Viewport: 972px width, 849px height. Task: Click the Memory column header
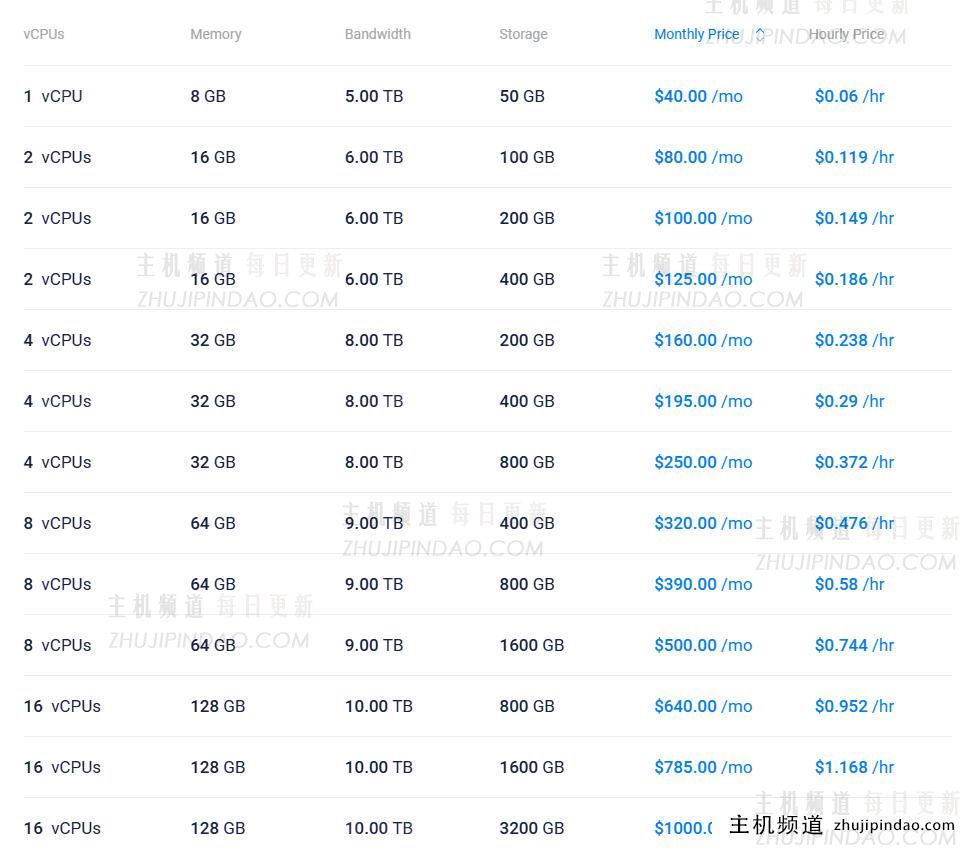pyautogui.click(x=216, y=35)
